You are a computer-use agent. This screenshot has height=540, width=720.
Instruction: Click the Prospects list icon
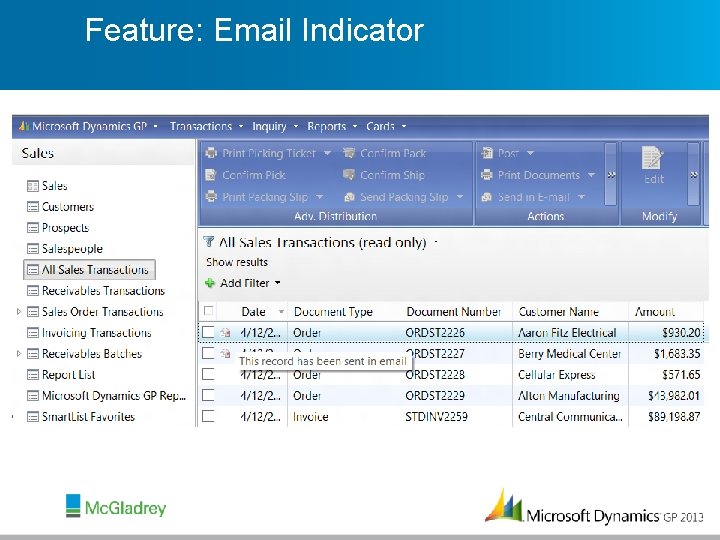pyautogui.click(x=33, y=228)
